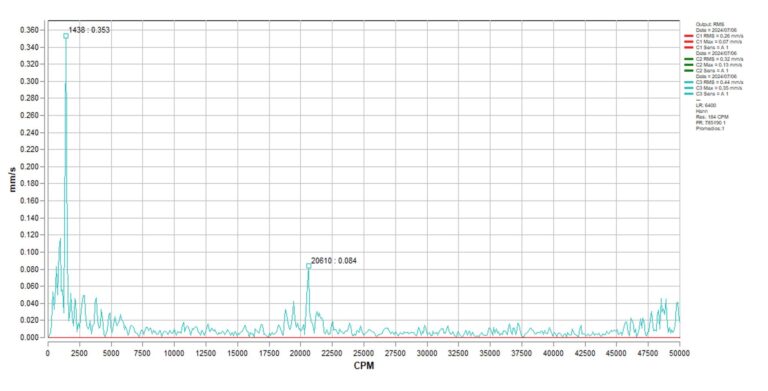Click the 0.360 y-axis tick label
Image resolution: width=768 pixels, height=391 pixels.
(x=29, y=30)
